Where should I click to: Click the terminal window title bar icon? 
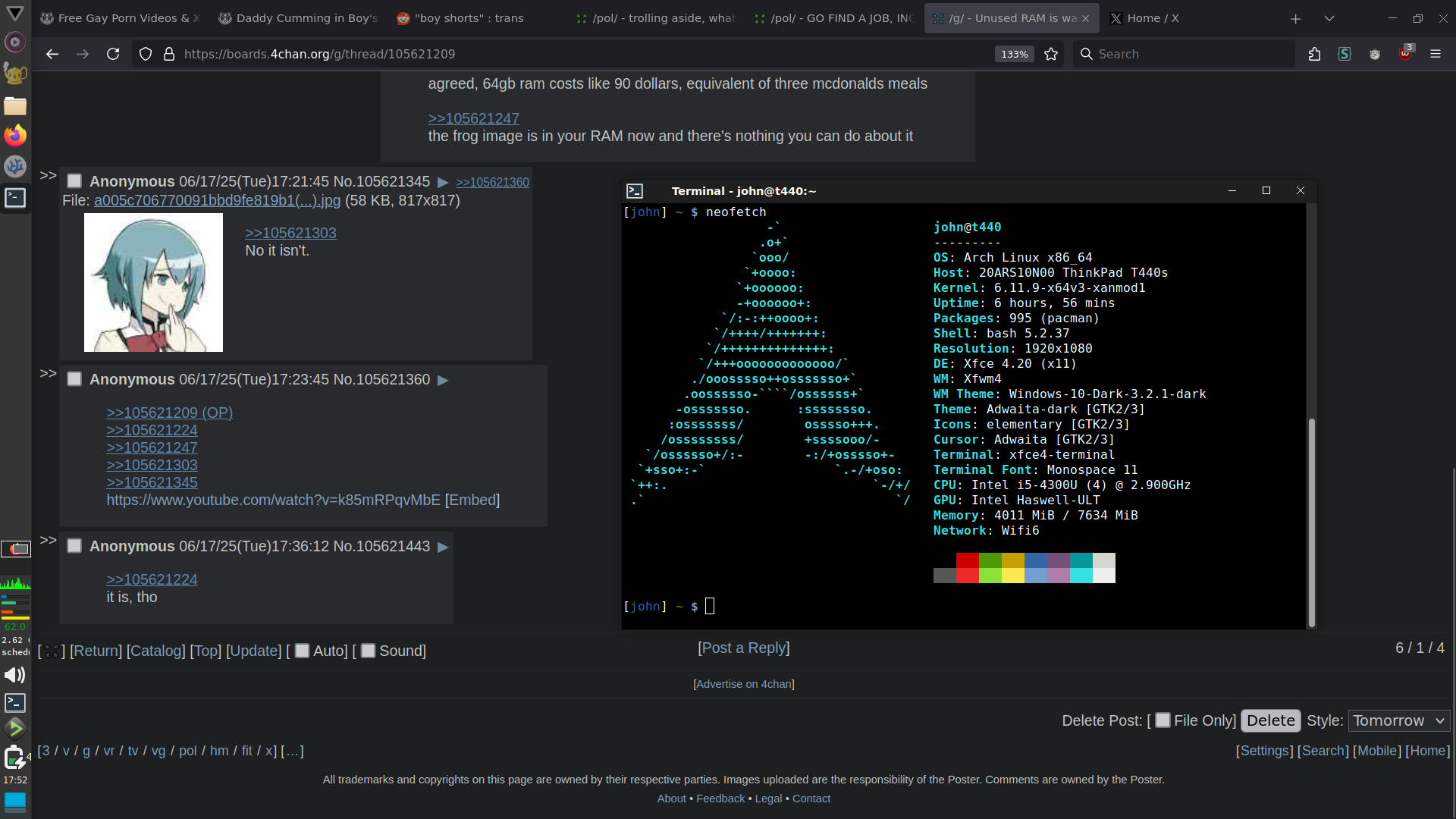pos(635,191)
